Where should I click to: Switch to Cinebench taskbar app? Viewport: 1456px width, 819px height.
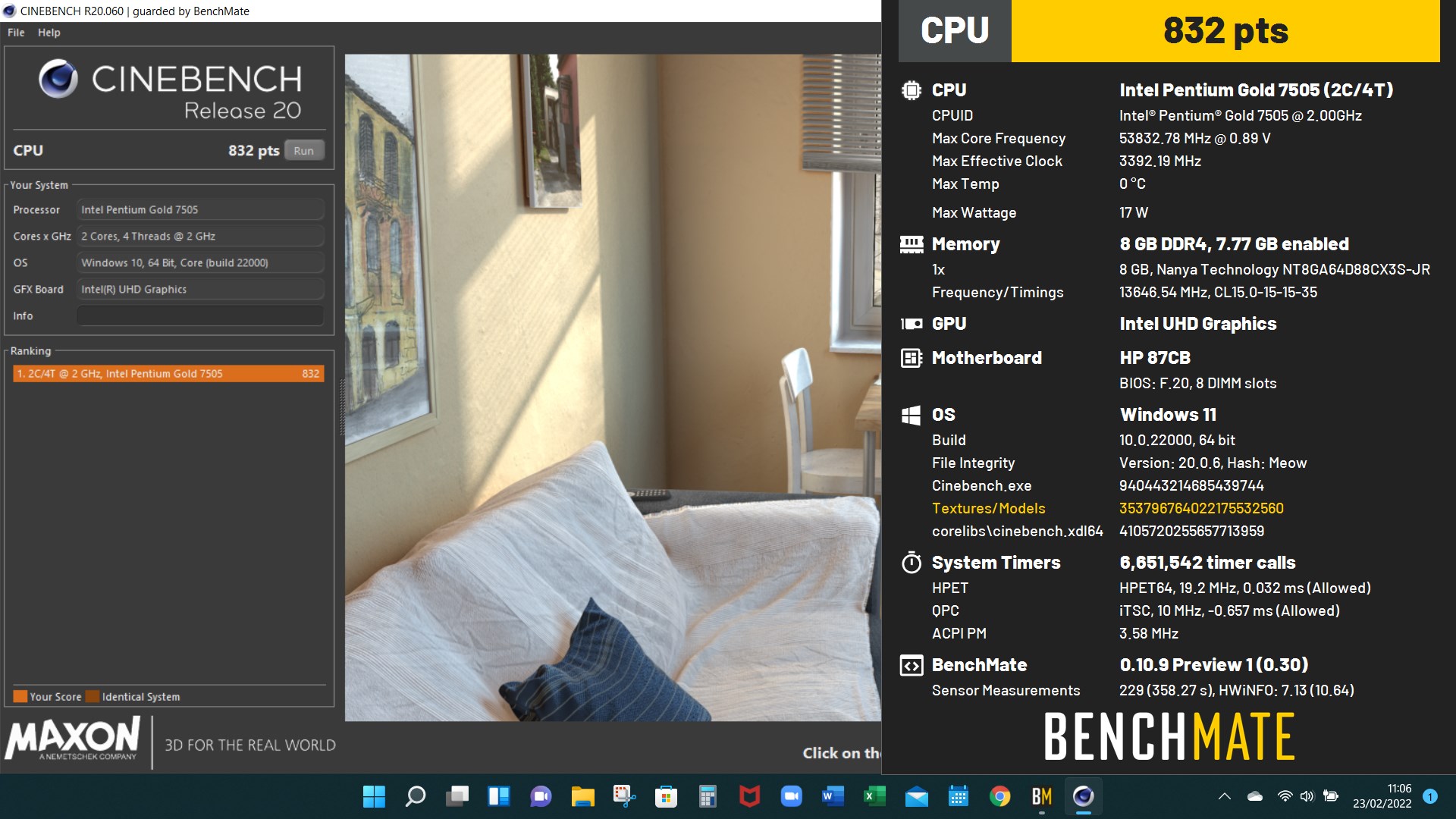click(x=1083, y=796)
